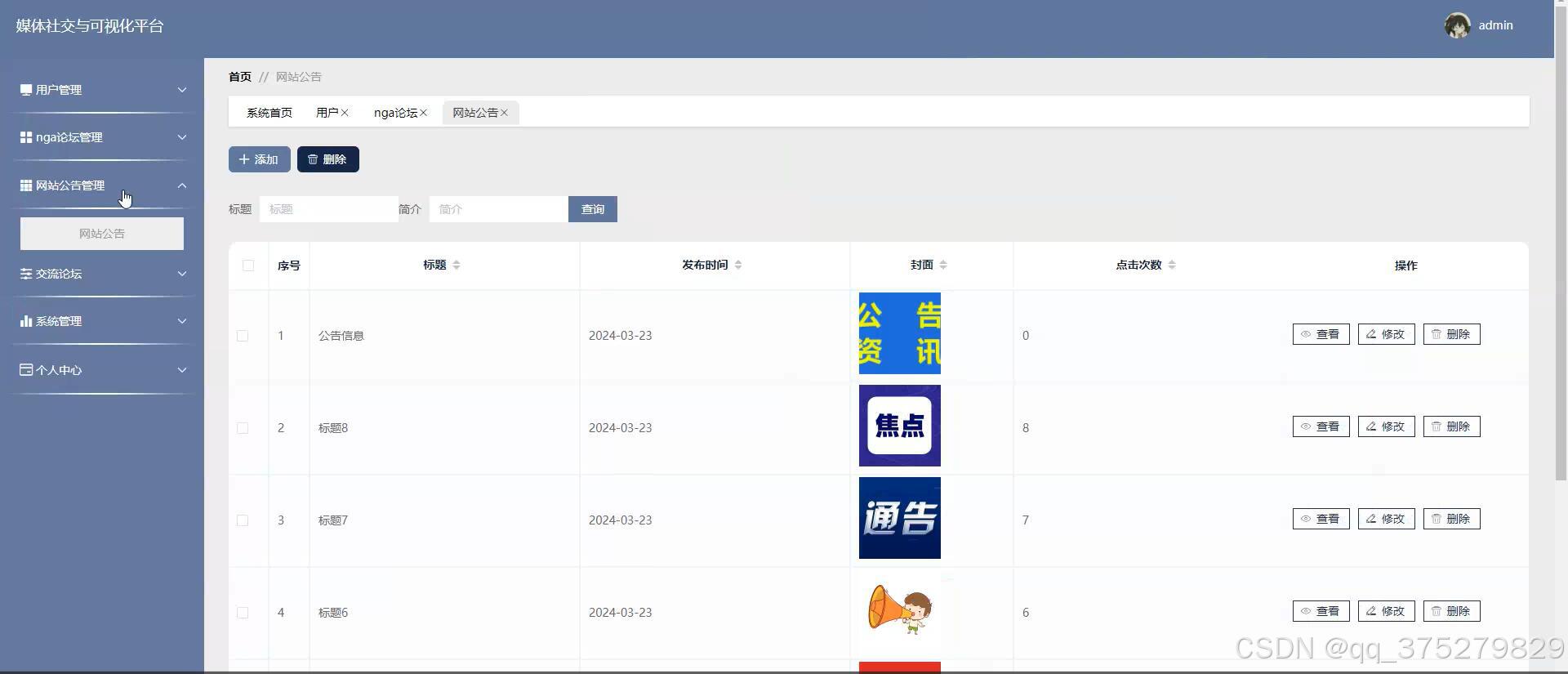Delete the 公告信息 row with 删除

pos(1451,334)
